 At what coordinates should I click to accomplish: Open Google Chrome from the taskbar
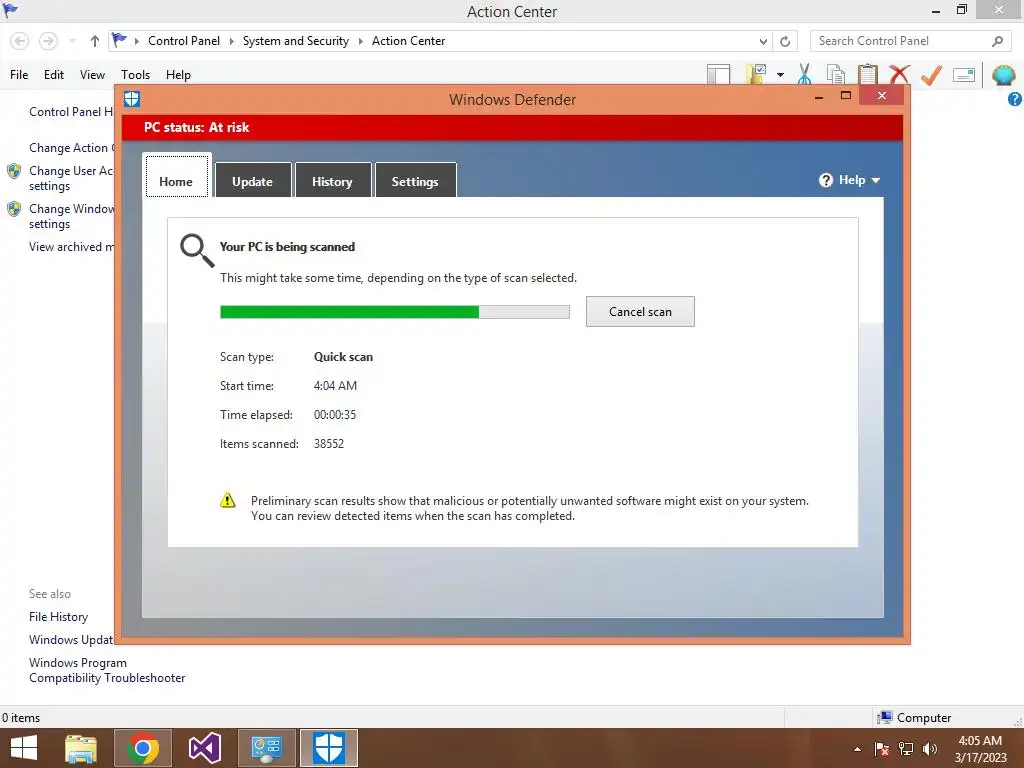pos(143,748)
